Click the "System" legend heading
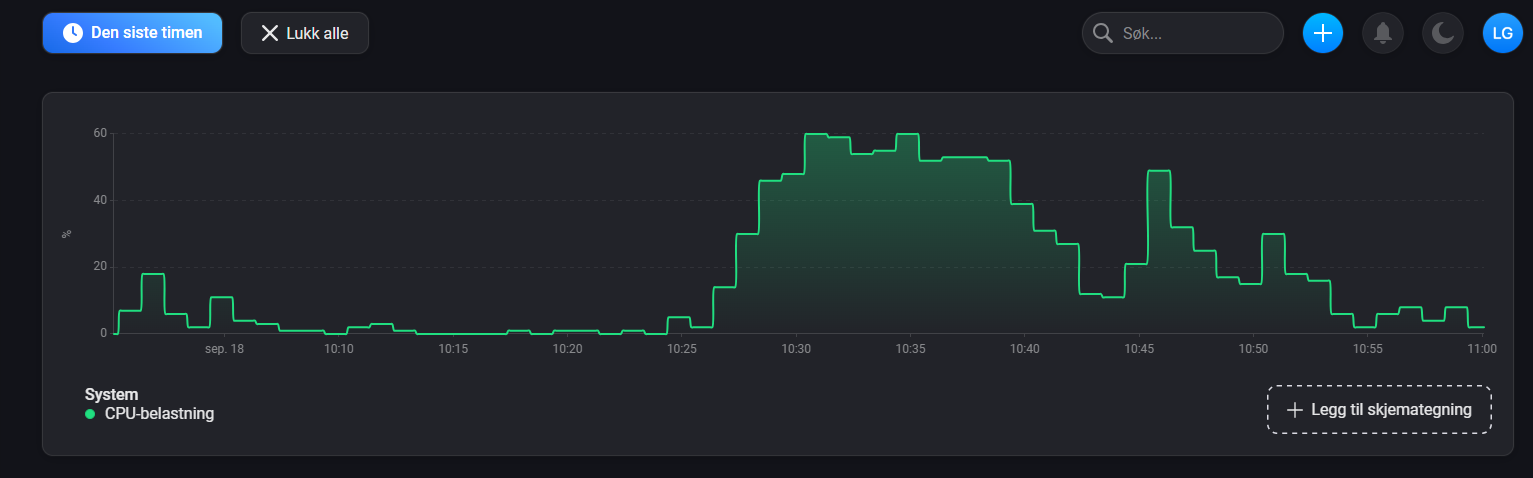This screenshot has width=1533, height=478. point(112,394)
